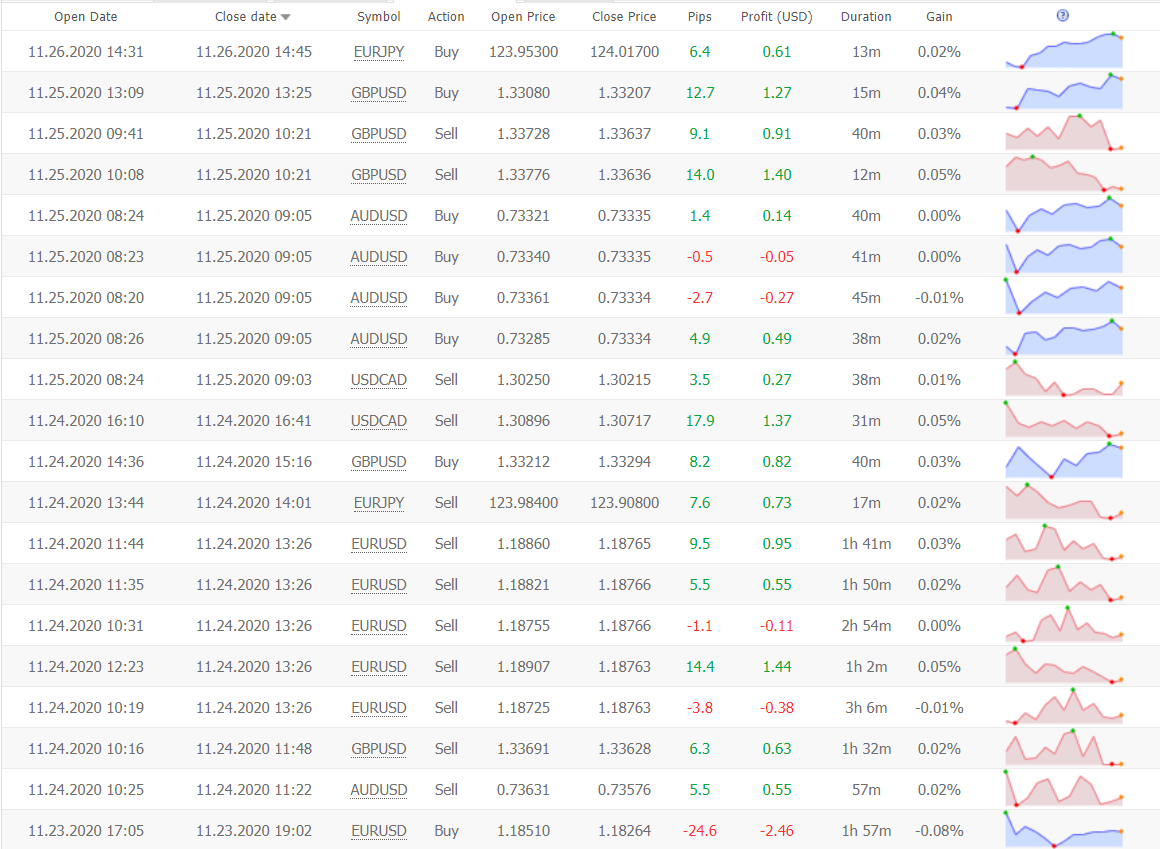Click sparkline chart for GBPUSD trade opened 11.24.2020 14:36
The height and width of the screenshot is (849, 1160).
pyautogui.click(x=1063, y=461)
